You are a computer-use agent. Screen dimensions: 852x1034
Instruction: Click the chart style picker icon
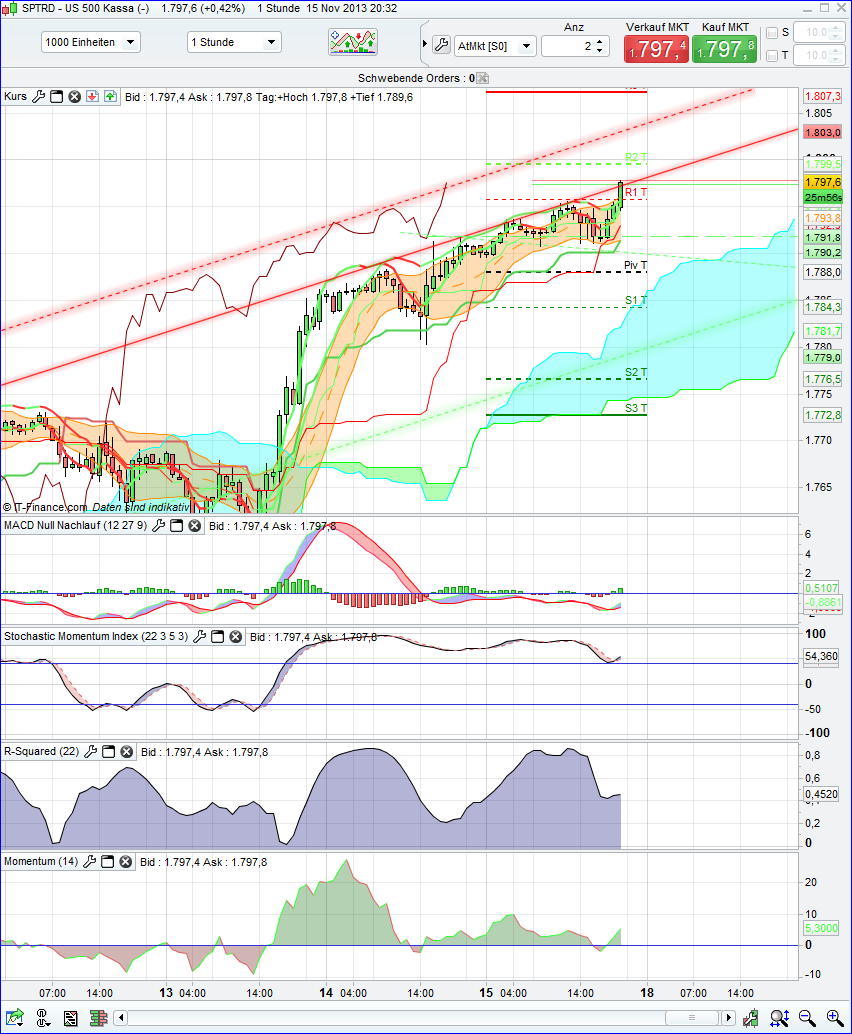[x=354, y=42]
